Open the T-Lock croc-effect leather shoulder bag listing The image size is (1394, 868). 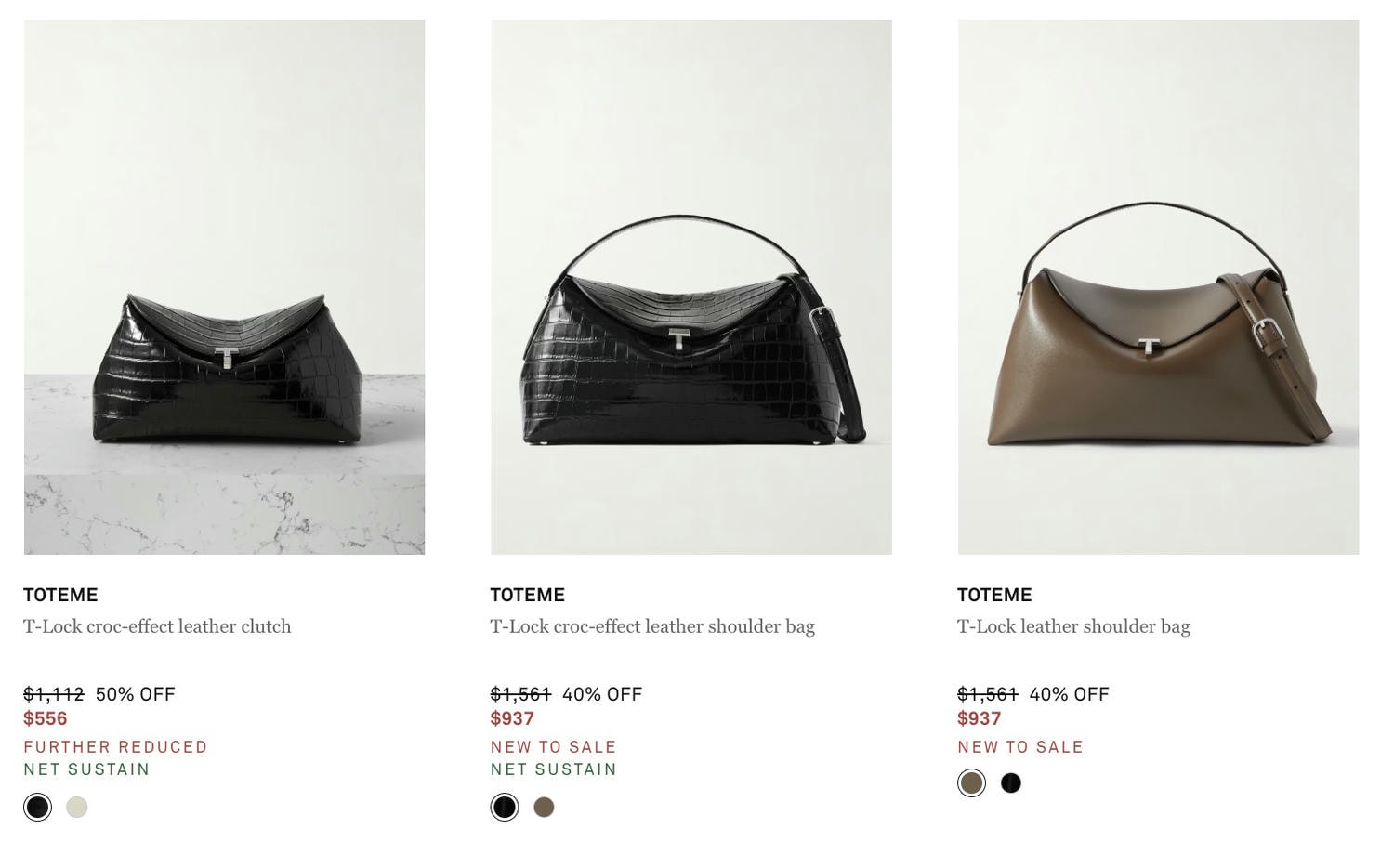click(x=652, y=626)
